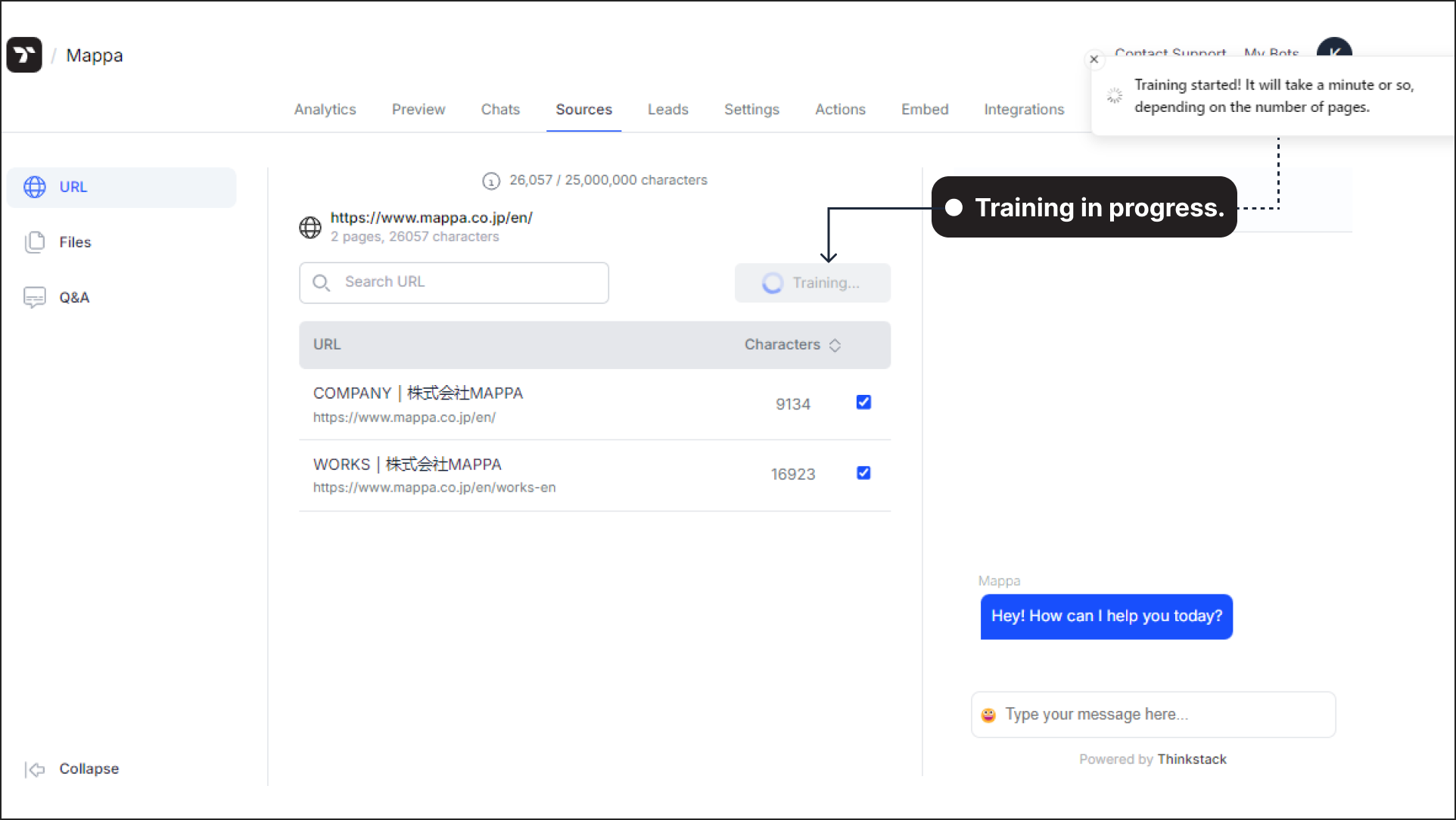Click the 16923 character count
The image size is (1456, 820).
[792, 474]
